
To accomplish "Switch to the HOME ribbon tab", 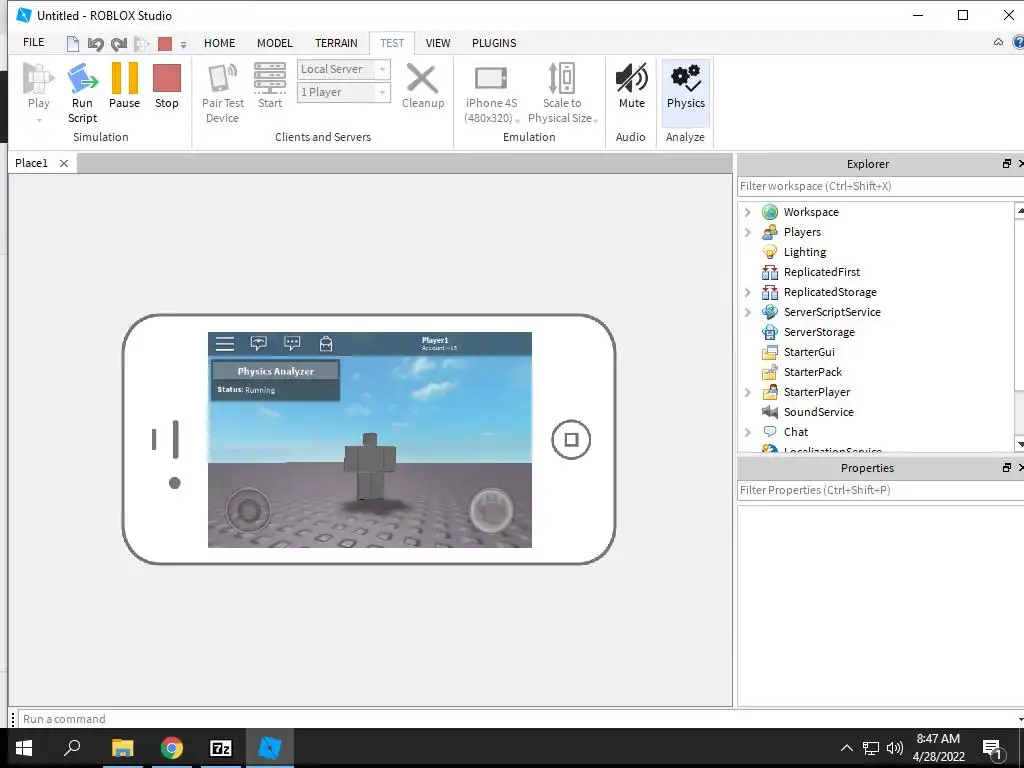I will tap(219, 43).
